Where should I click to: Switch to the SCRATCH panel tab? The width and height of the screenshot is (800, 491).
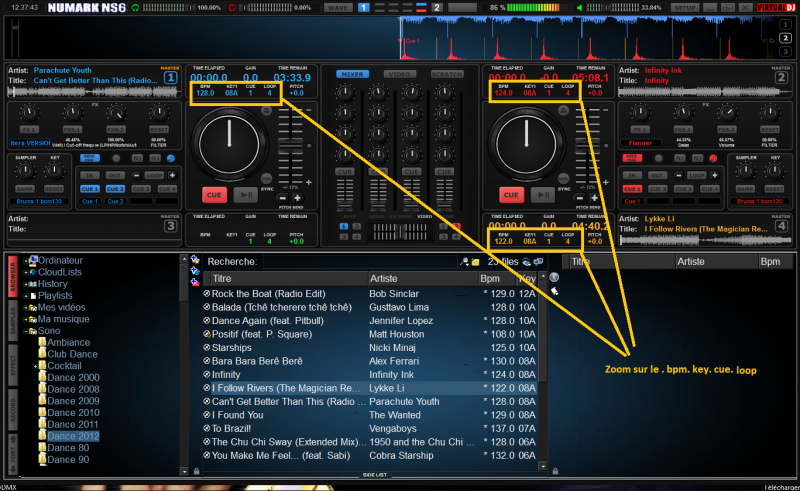(447, 75)
